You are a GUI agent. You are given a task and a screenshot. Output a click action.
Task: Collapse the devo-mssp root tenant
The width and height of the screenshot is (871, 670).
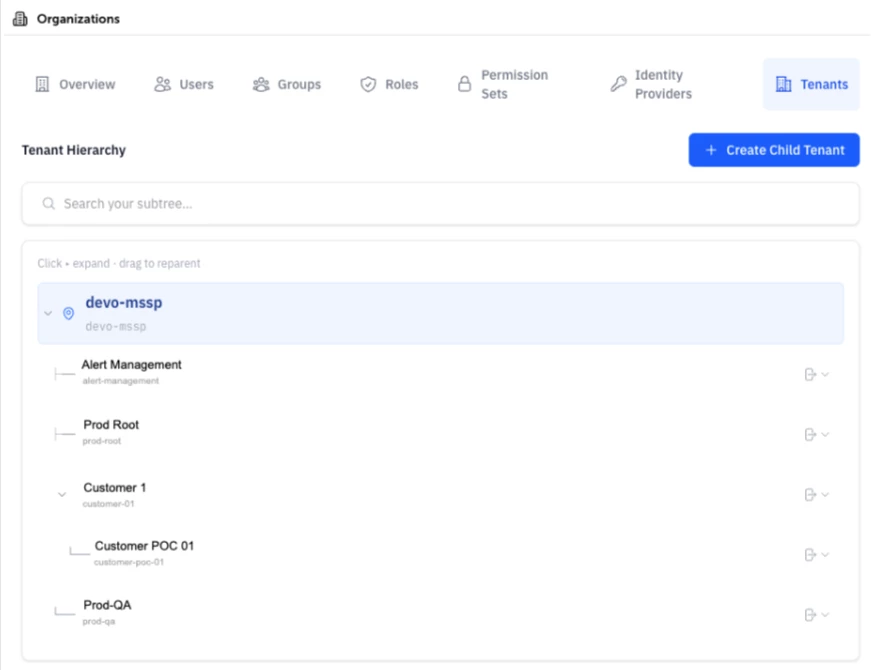click(x=48, y=313)
